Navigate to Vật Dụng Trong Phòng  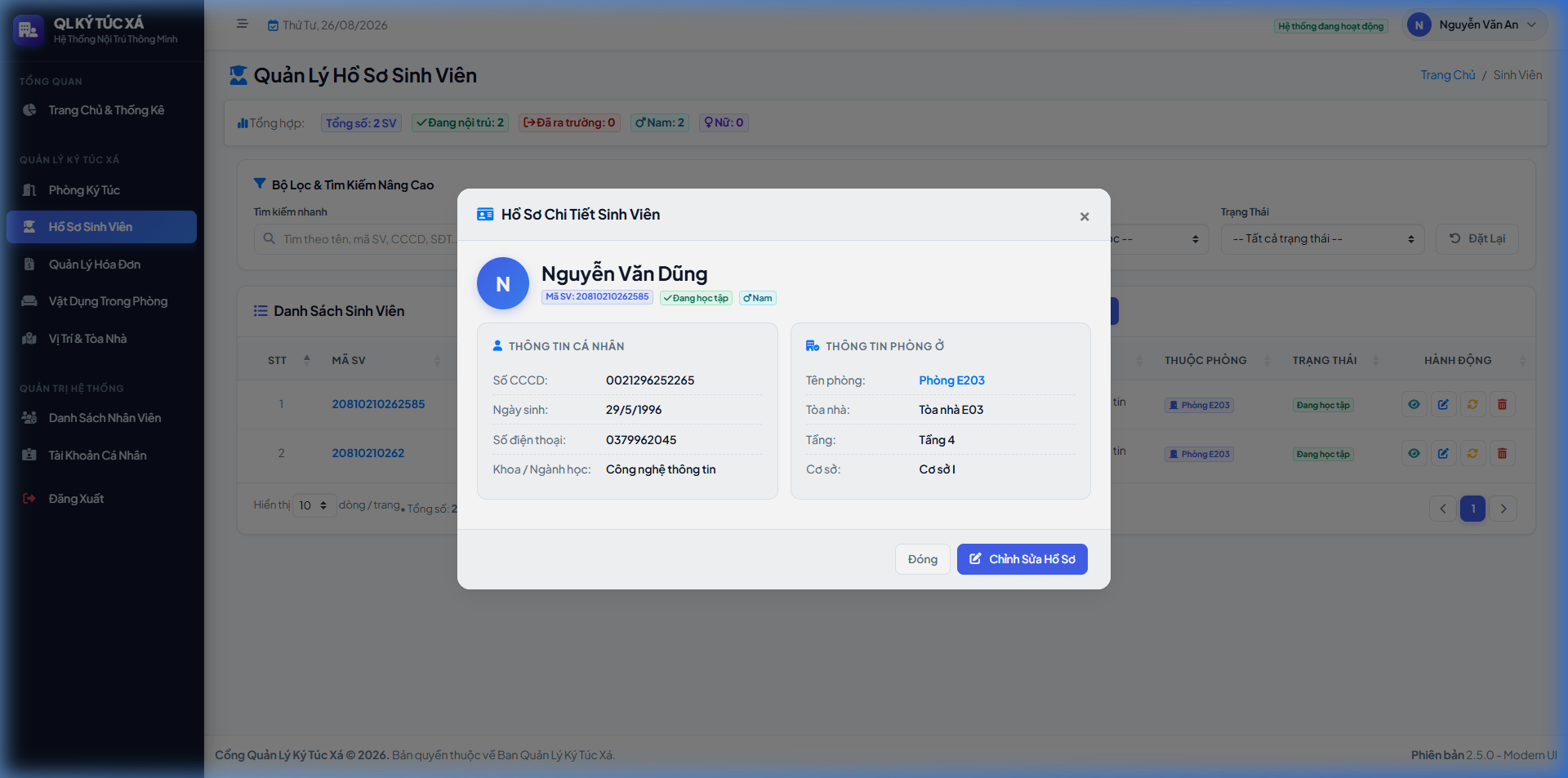coord(102,301)
